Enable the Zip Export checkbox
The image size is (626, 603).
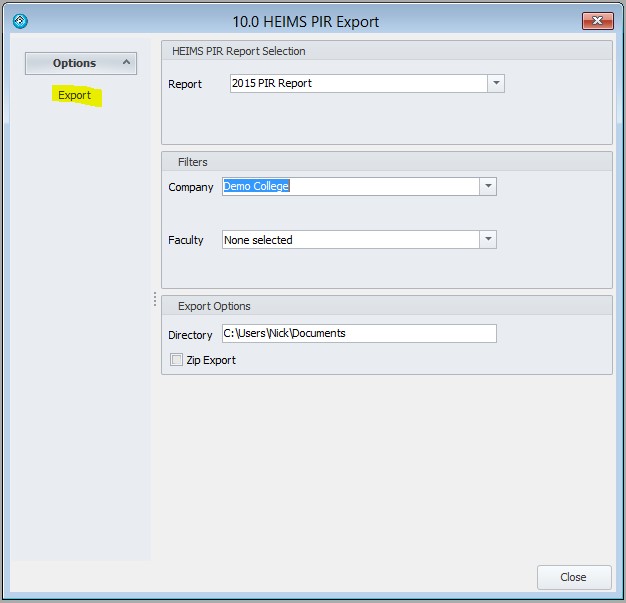click(x=177, y=360)
